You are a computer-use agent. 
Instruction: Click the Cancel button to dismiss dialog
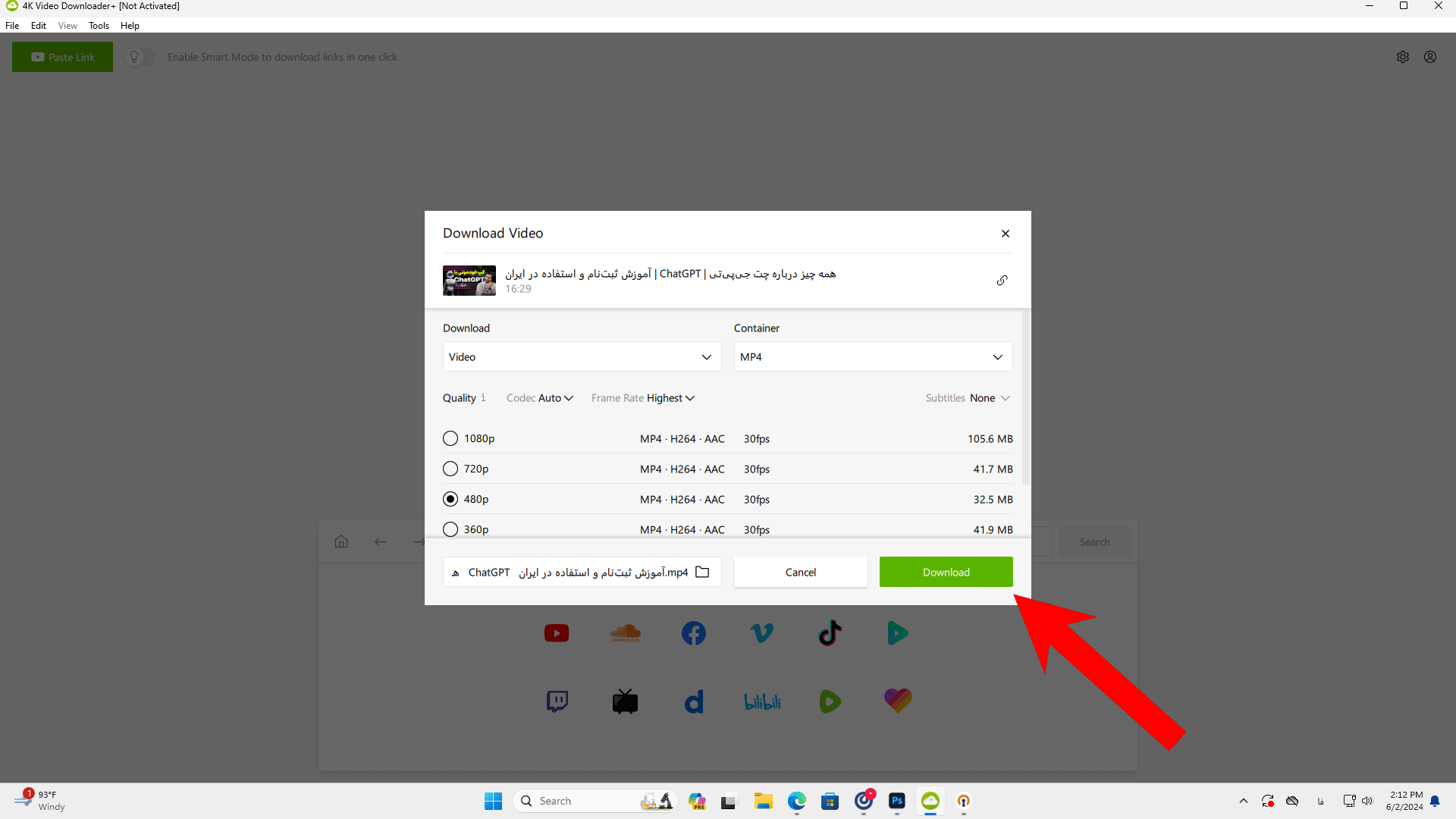pos(800,572)
